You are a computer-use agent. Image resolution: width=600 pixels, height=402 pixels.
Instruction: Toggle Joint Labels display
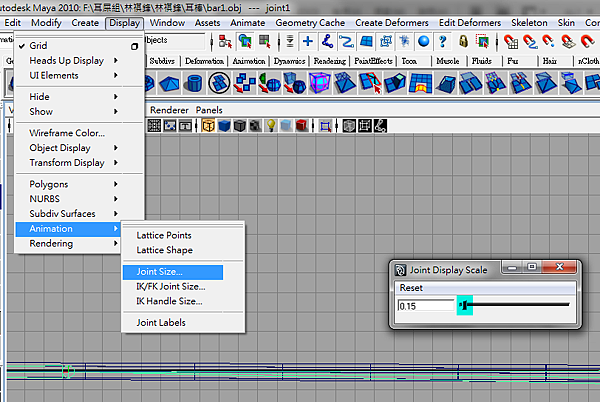tap(161, 323)
